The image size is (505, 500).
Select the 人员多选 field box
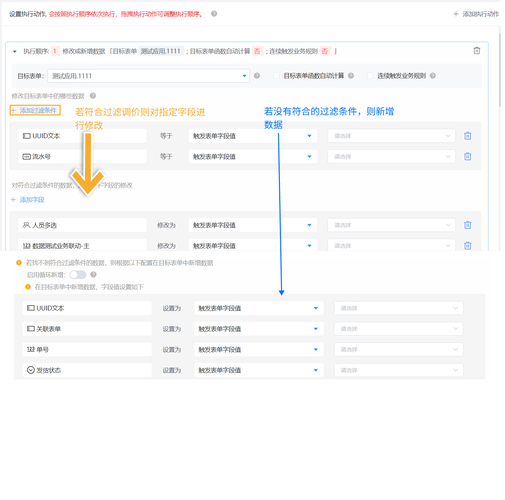pos(82,225)
